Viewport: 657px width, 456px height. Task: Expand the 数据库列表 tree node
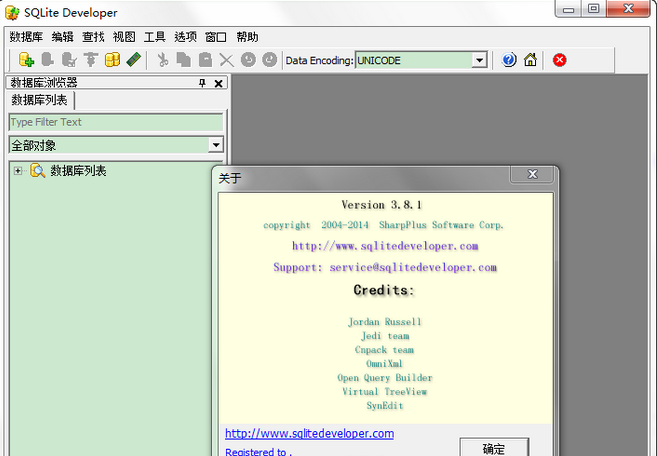click(18, 171)
